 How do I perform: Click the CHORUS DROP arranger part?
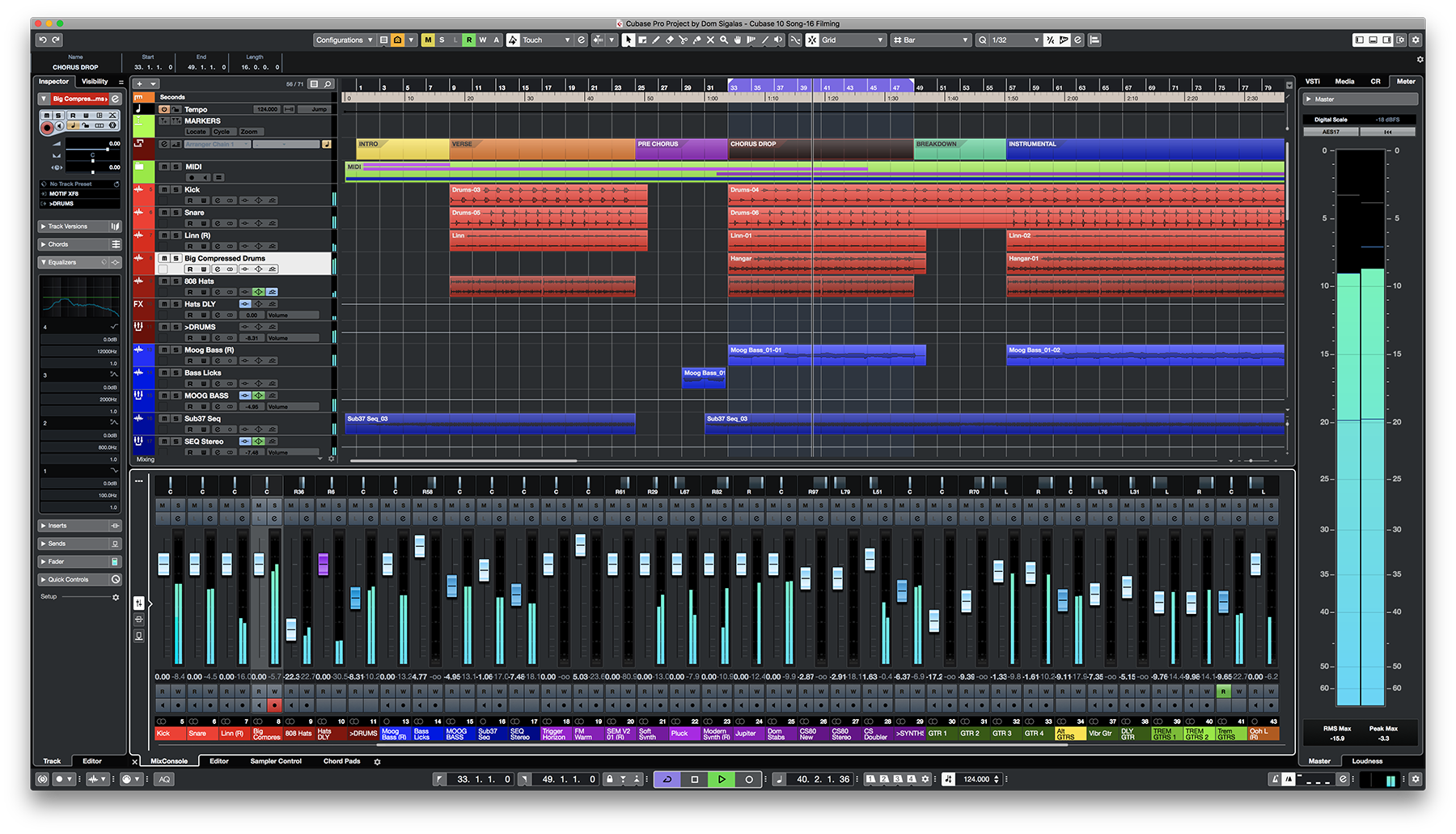(x=820, y=149)
